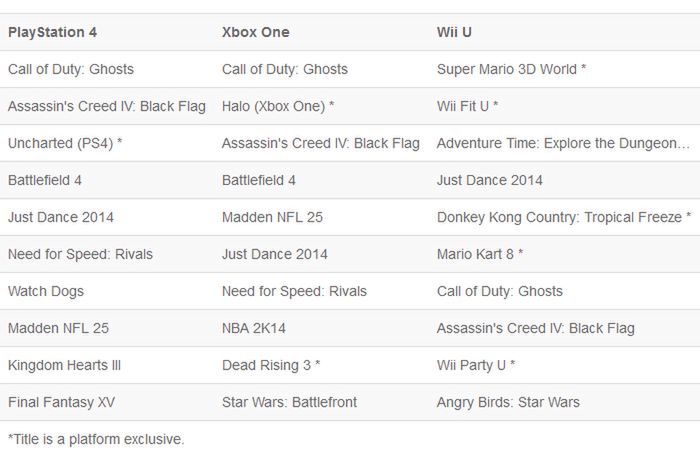Click Star Wars: Battlefront cell
700x466 pixels.
pos(289,402)
